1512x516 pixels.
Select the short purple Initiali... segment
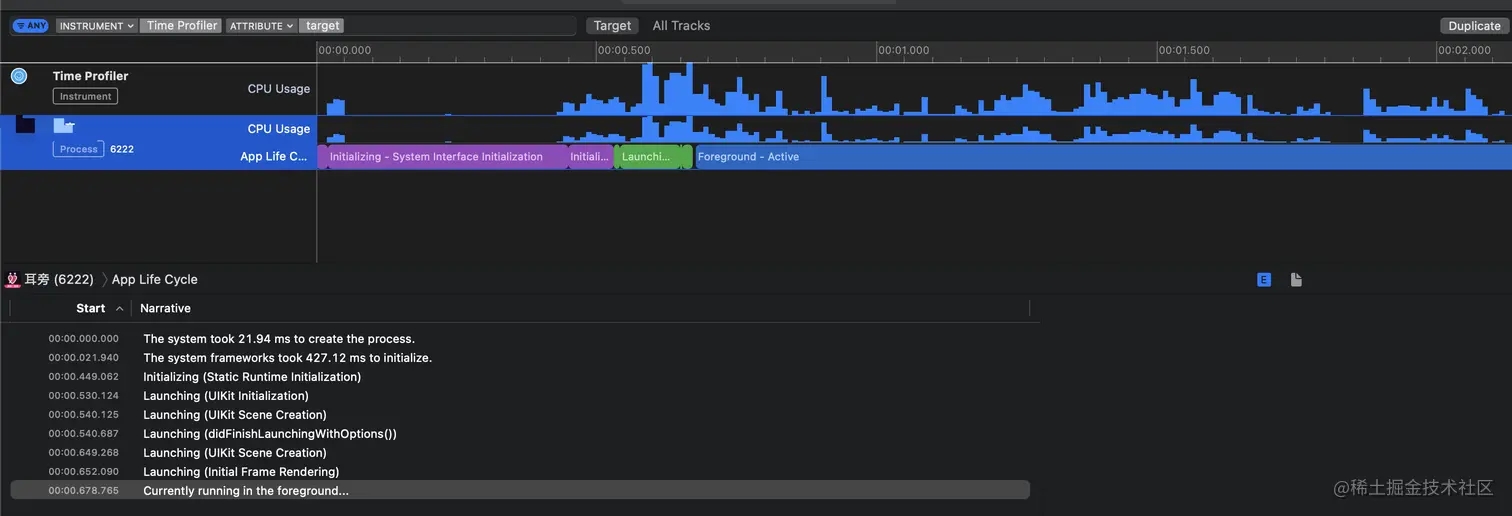pos(590,157)
